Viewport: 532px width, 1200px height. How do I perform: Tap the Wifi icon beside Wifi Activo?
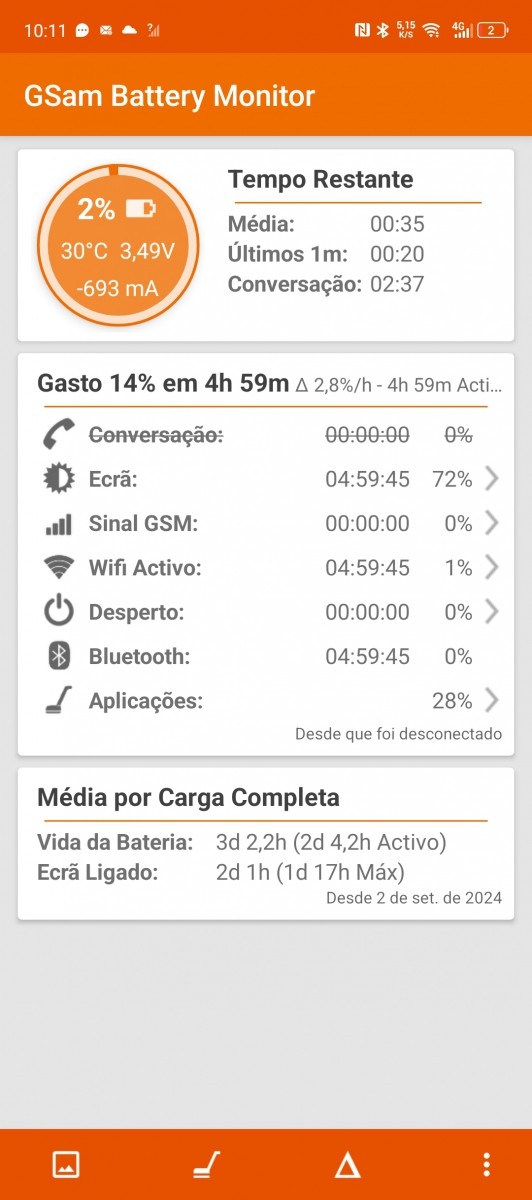pyautogui.click(x=59, y=567)
